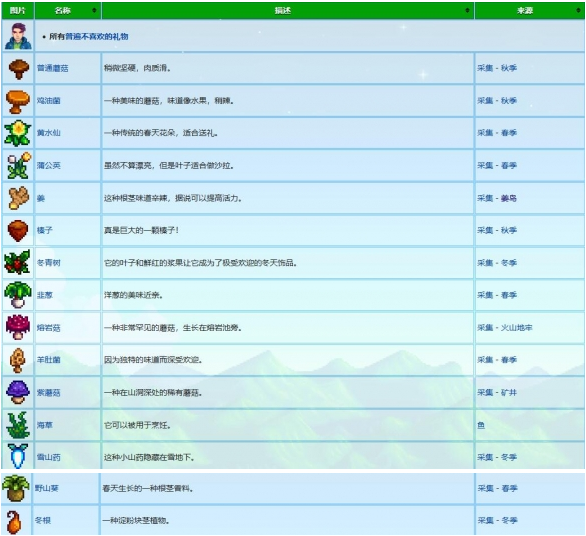Open the 鸡油菌 item link
The image size is (586, 536).
pos(49,101)
